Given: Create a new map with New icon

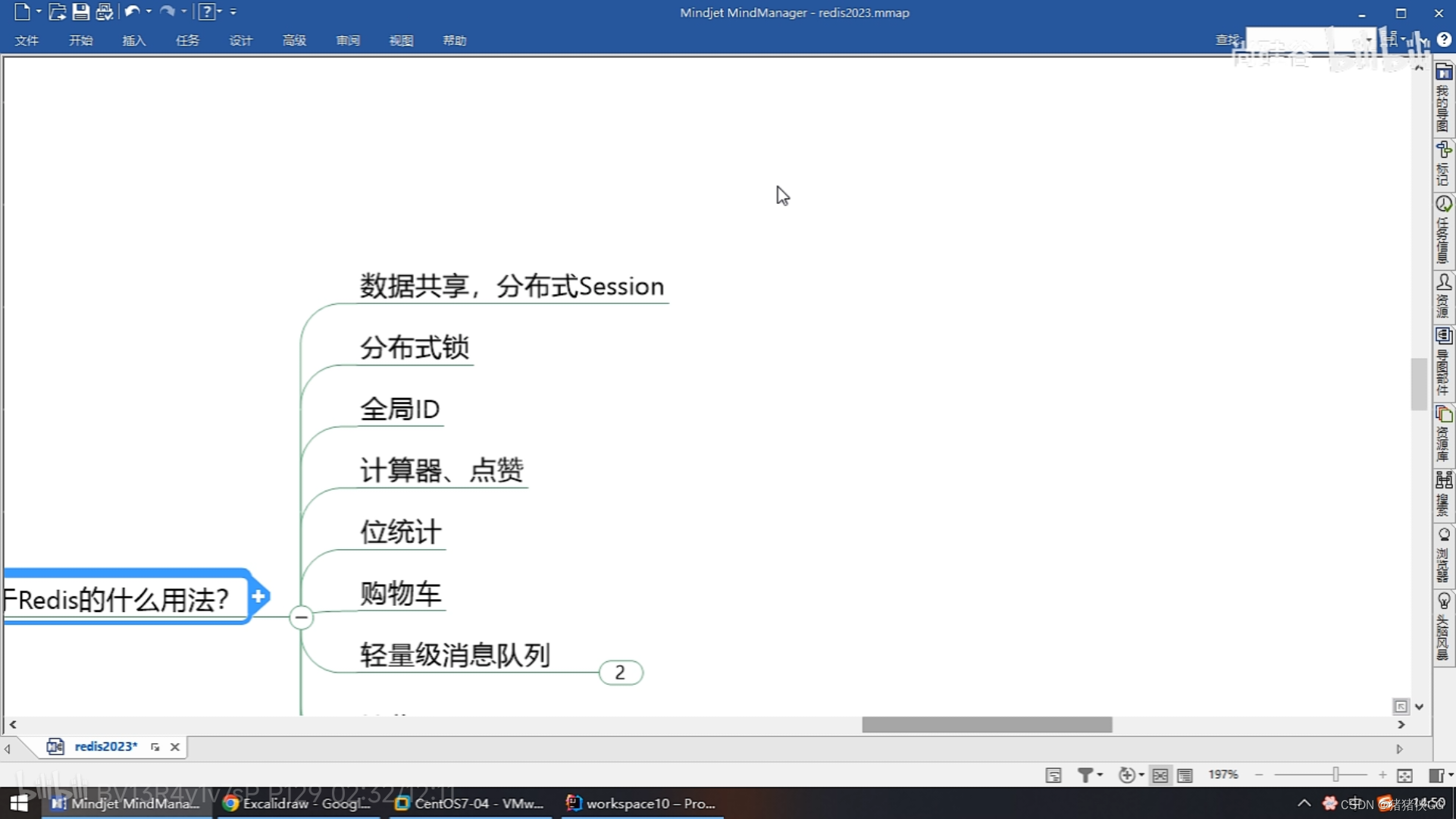Looking at the screenshot, I should [22, 11].
